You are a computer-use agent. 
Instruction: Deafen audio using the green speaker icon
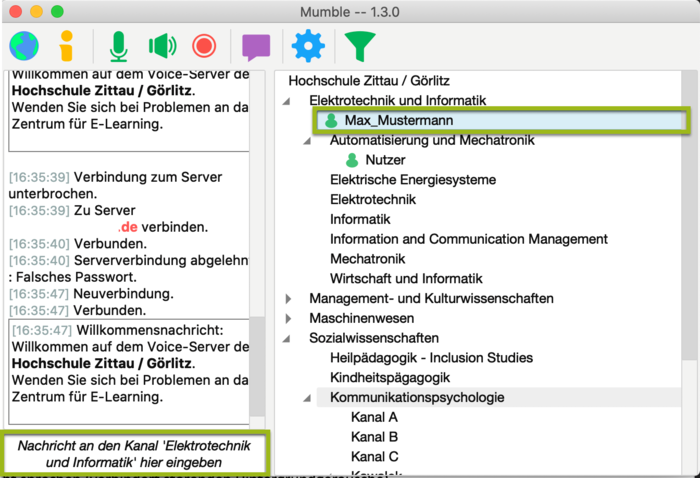(162, 46)
